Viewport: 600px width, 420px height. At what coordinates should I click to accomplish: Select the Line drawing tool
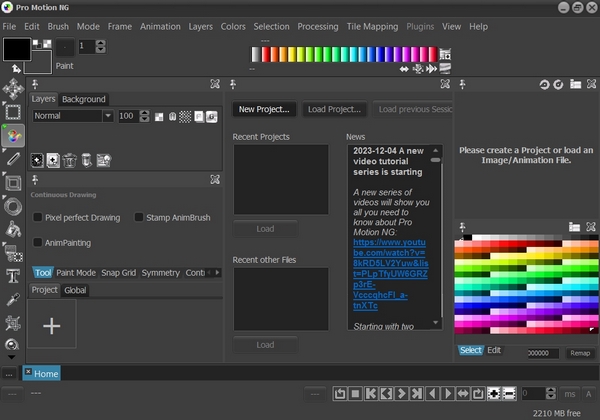13,159
